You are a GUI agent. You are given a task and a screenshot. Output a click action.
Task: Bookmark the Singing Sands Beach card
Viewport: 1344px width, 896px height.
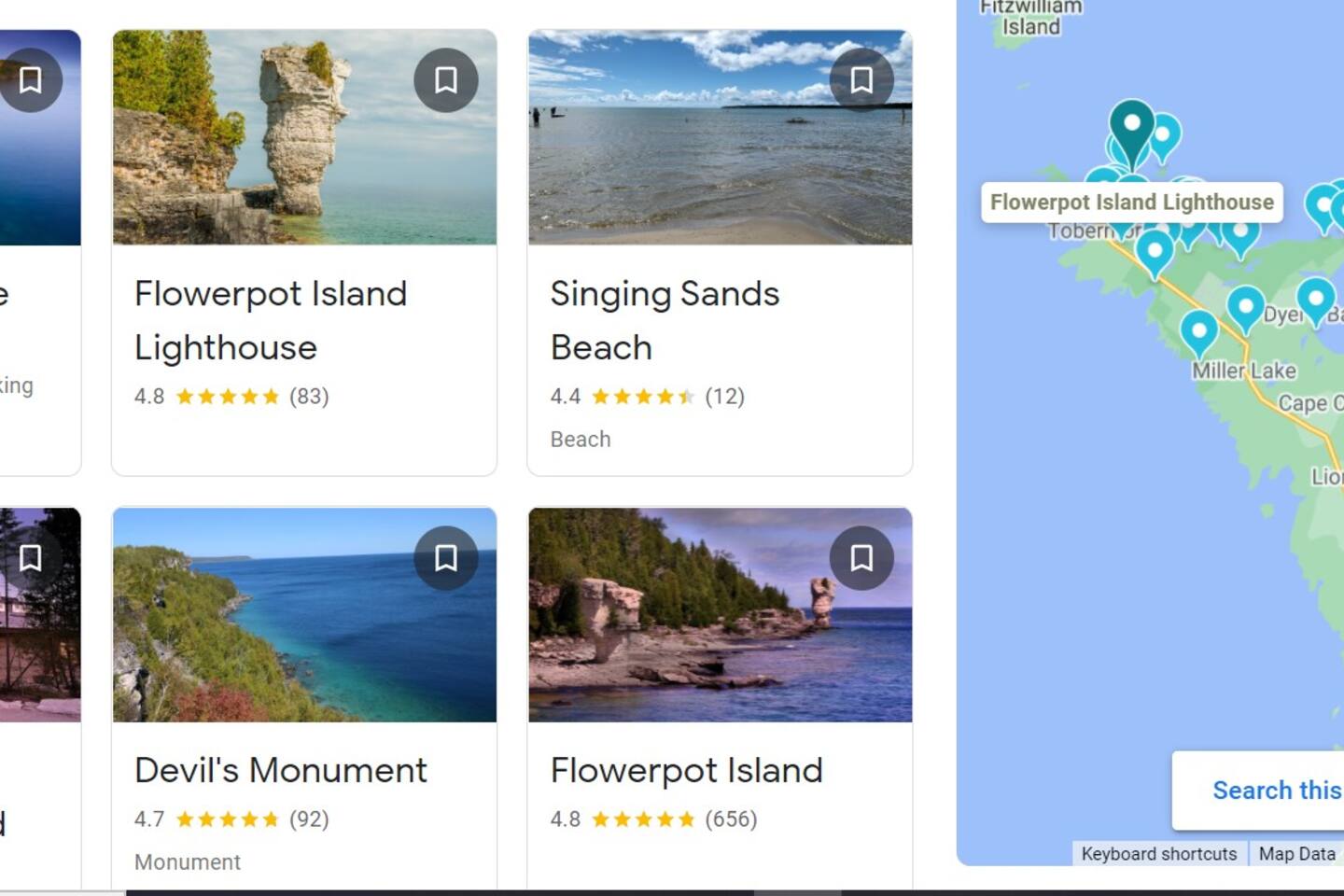[x=861, y=80]
